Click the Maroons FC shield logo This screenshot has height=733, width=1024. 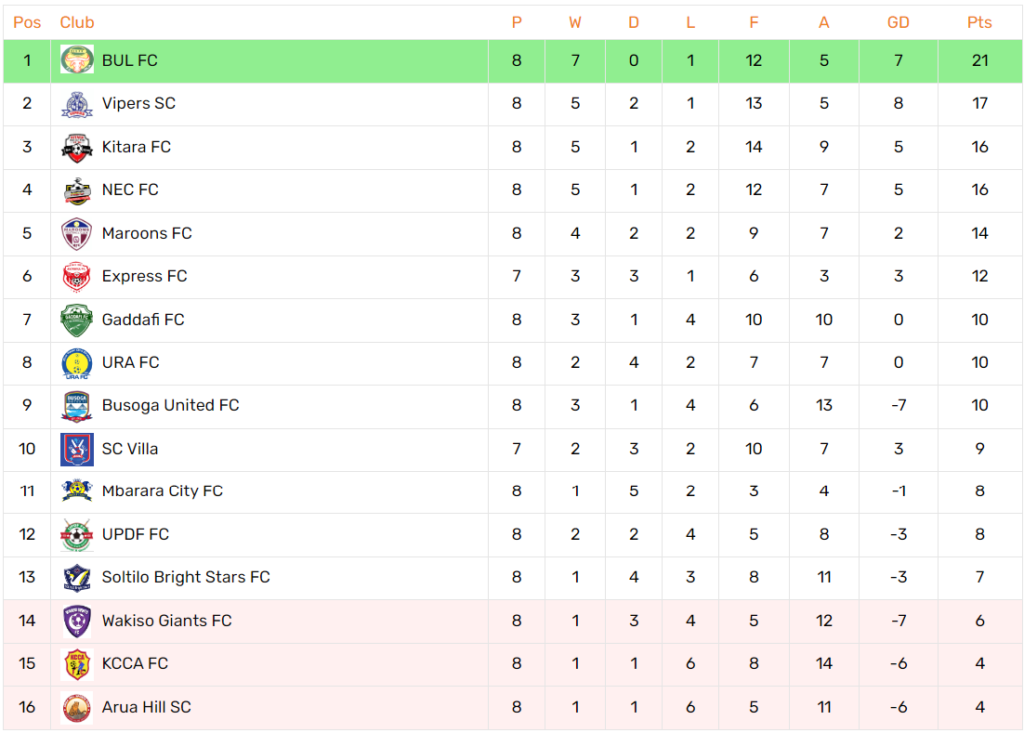click(77, 234)
